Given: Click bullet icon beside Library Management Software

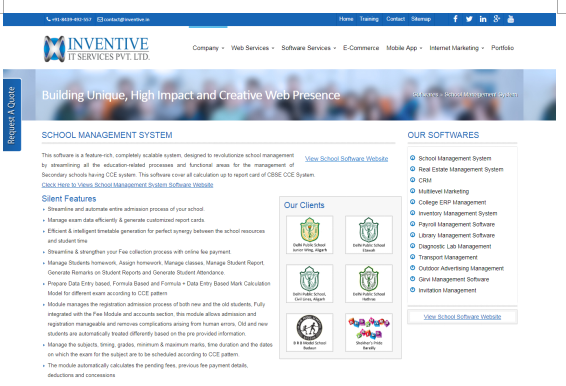Looking at the screenshot, I should coord(413,235).
